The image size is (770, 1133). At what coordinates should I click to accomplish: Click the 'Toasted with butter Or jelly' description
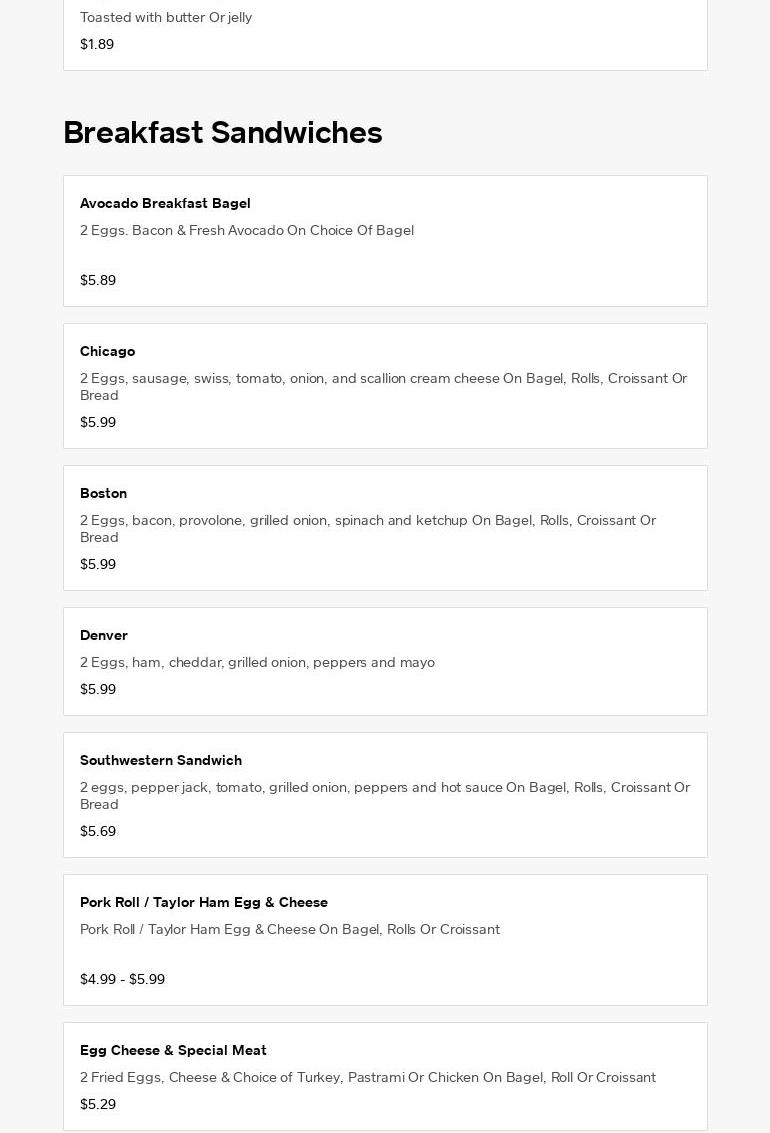166,17
